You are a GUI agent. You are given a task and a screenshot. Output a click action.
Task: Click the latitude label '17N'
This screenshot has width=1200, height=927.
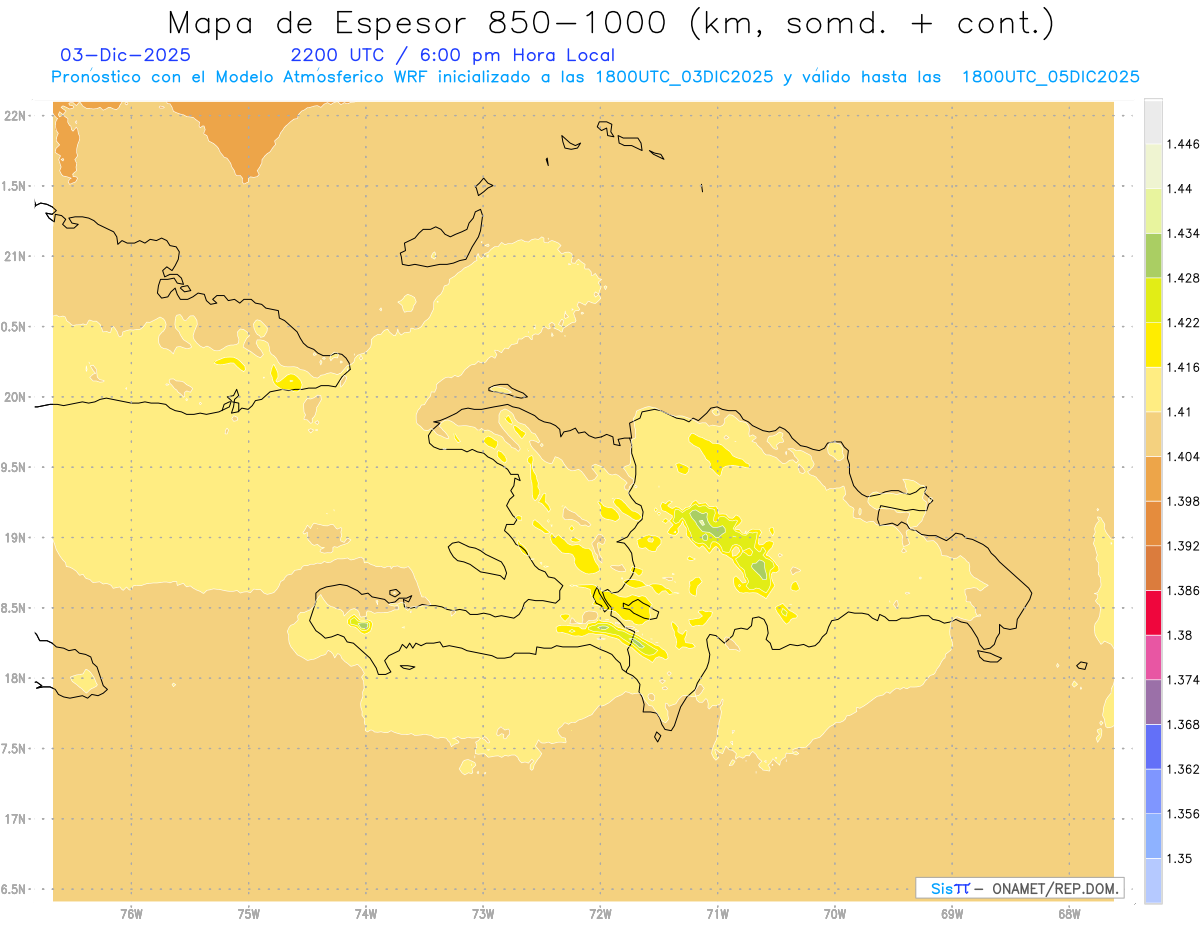(15, 819)
